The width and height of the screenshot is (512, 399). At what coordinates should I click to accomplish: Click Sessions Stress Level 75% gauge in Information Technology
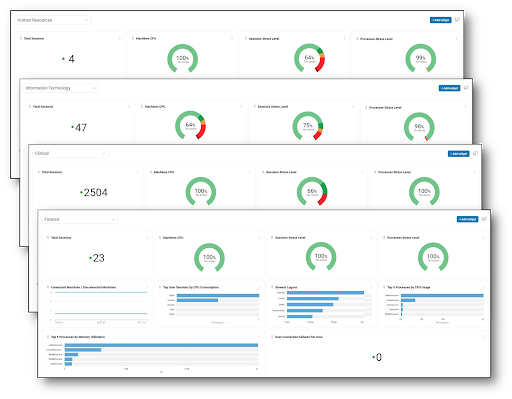(308, 126)
